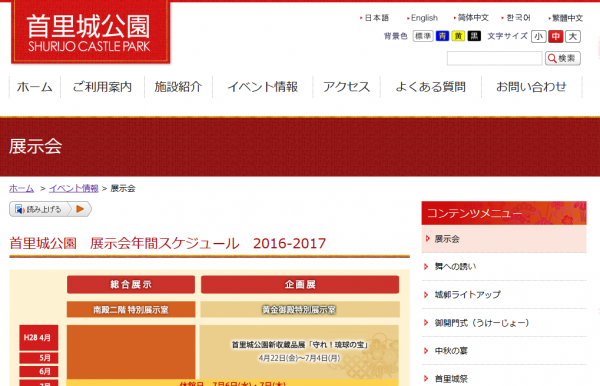Open the よくある質問 menu item
Viewport: 600px width, 386px height.
(430, 87)
